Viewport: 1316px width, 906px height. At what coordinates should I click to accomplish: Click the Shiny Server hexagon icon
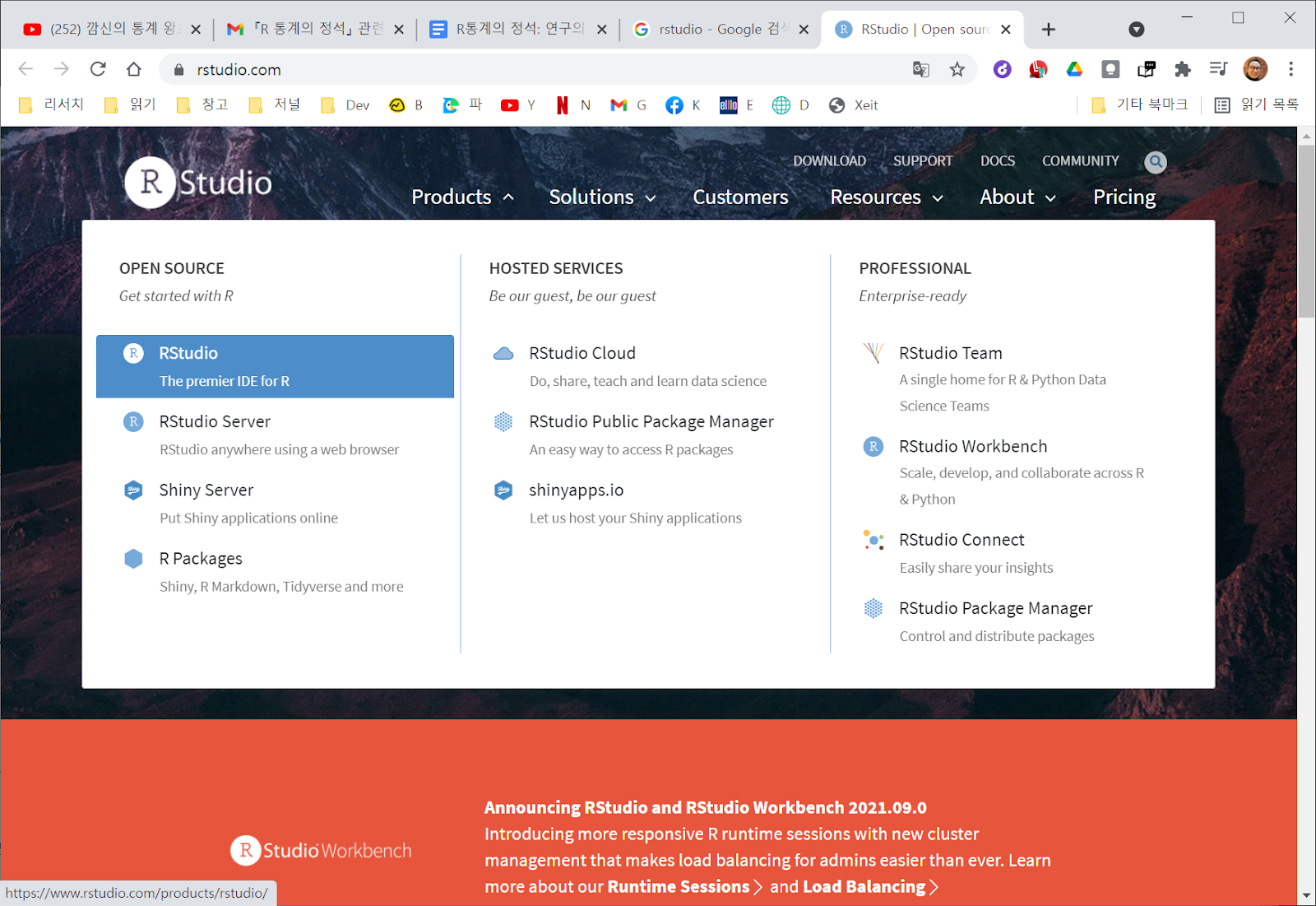click(x=133, y=490)
